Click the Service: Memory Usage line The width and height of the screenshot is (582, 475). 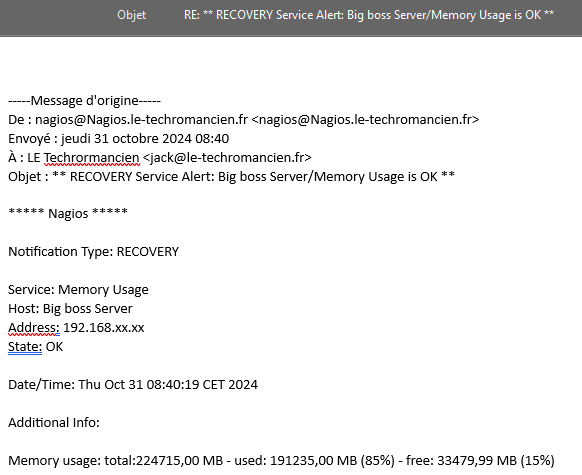pyautogui.click(x=78, y=289)
